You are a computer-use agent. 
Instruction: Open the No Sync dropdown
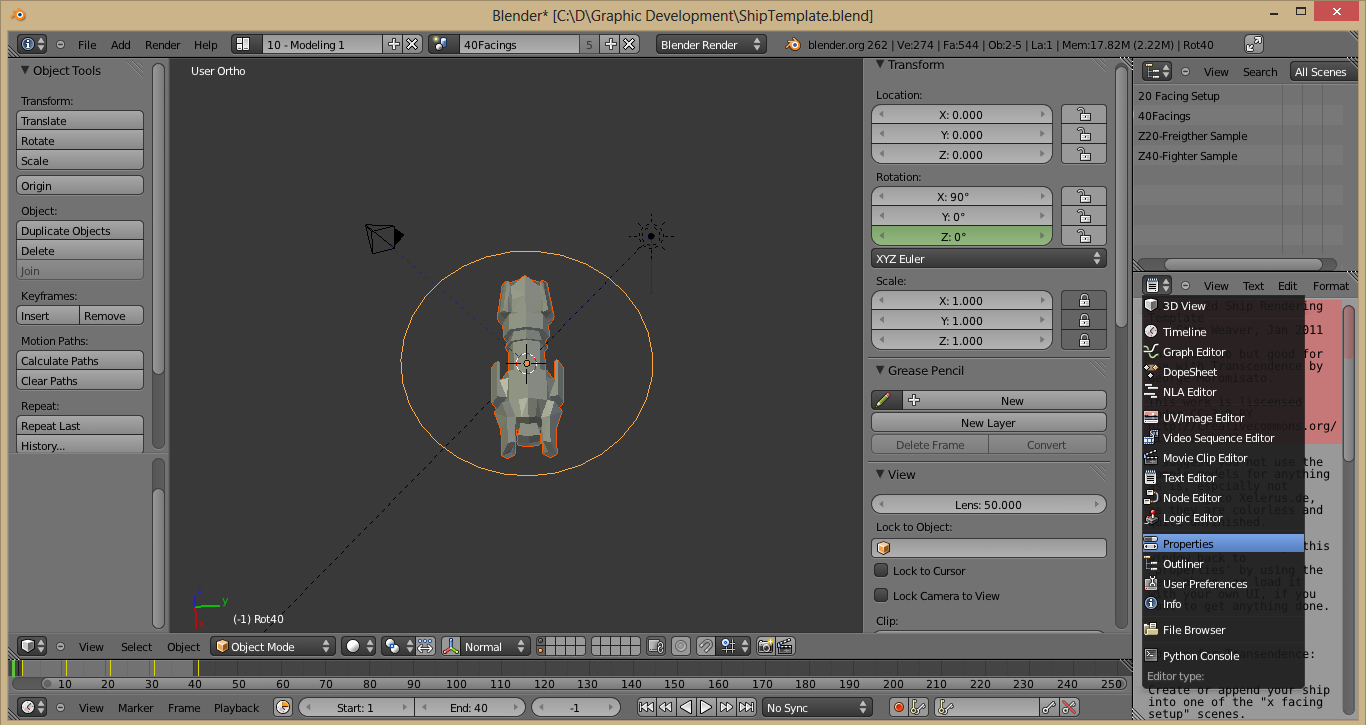pos(817,707)
